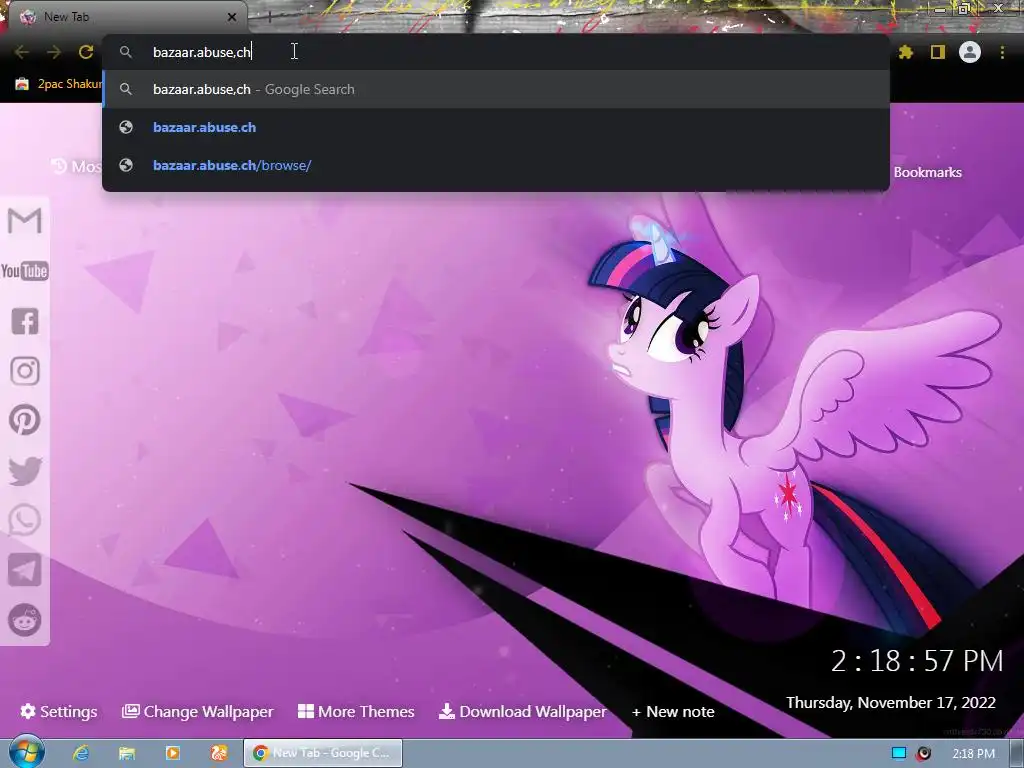Open Instagram shortcut in the sidebar
The height and width of the screenshot is (768, 1024).
(25, 371)
